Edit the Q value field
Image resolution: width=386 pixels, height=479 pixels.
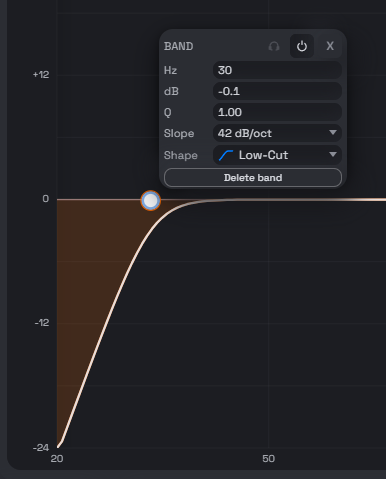[x=277, y=112]
